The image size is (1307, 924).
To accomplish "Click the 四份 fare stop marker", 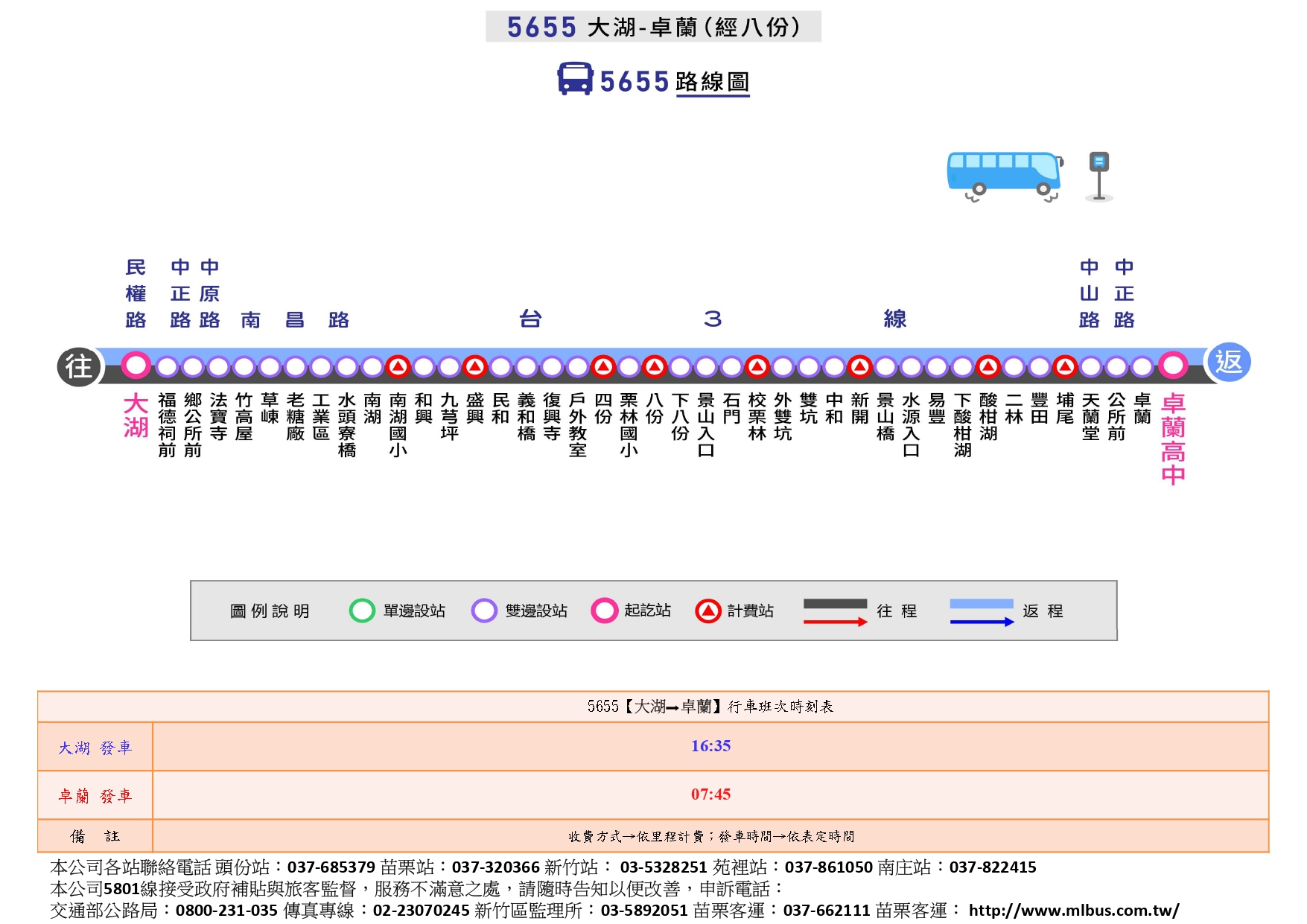I will [603, 366].
